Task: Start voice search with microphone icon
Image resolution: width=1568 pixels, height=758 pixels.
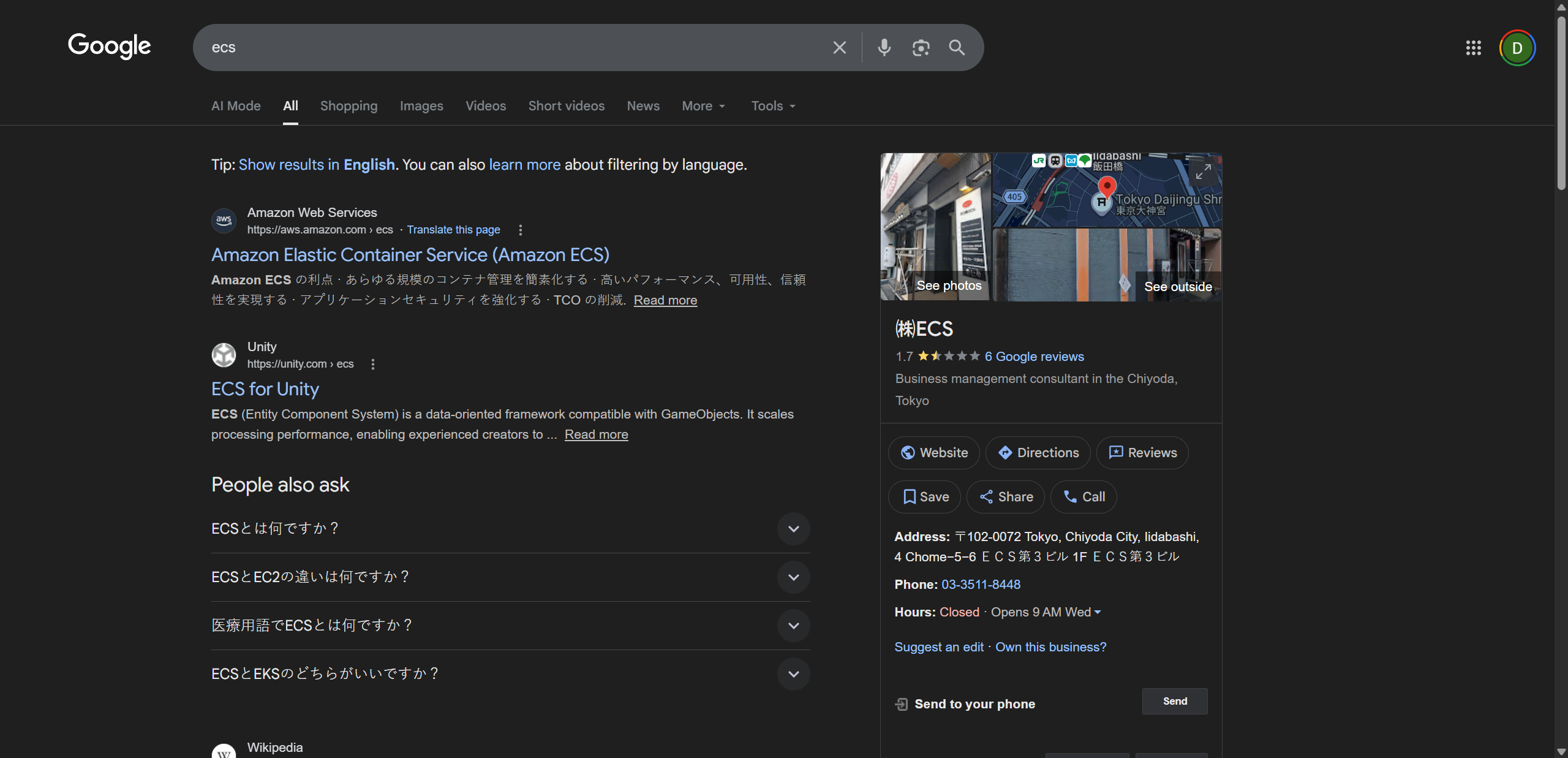Action: [x=884, y=48]
